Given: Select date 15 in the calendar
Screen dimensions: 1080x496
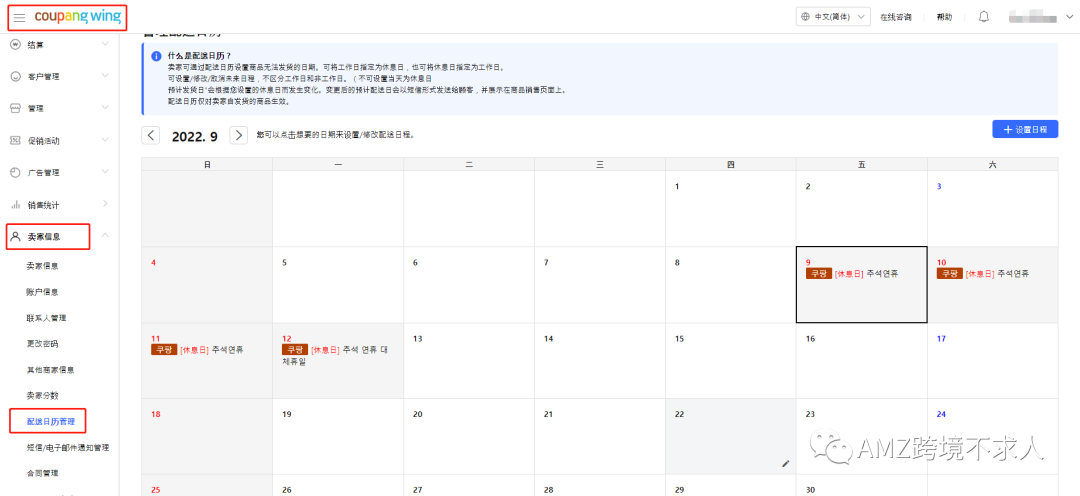Looking at the screenshot, I should (731, 360).
